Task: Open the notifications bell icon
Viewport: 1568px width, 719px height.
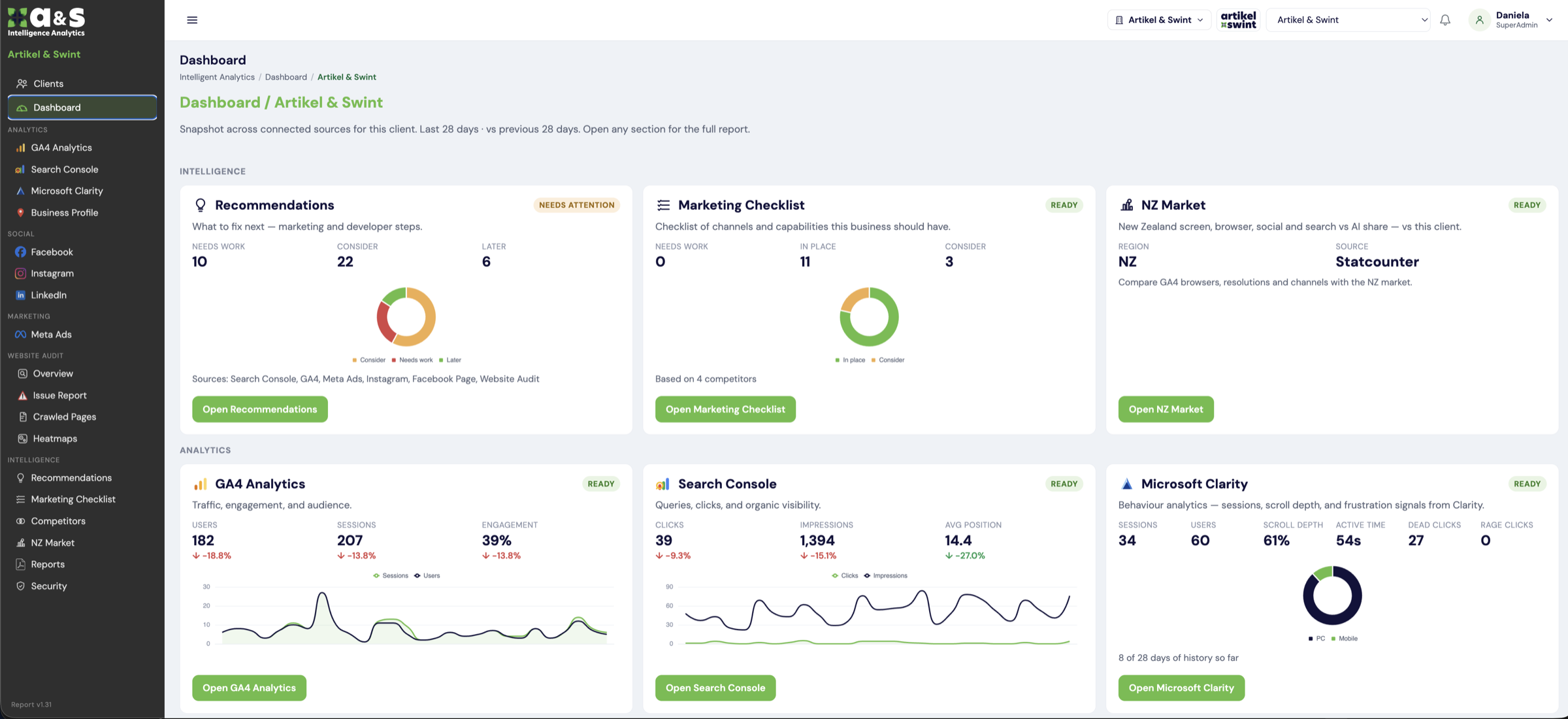Action: tap(1445, 20)
